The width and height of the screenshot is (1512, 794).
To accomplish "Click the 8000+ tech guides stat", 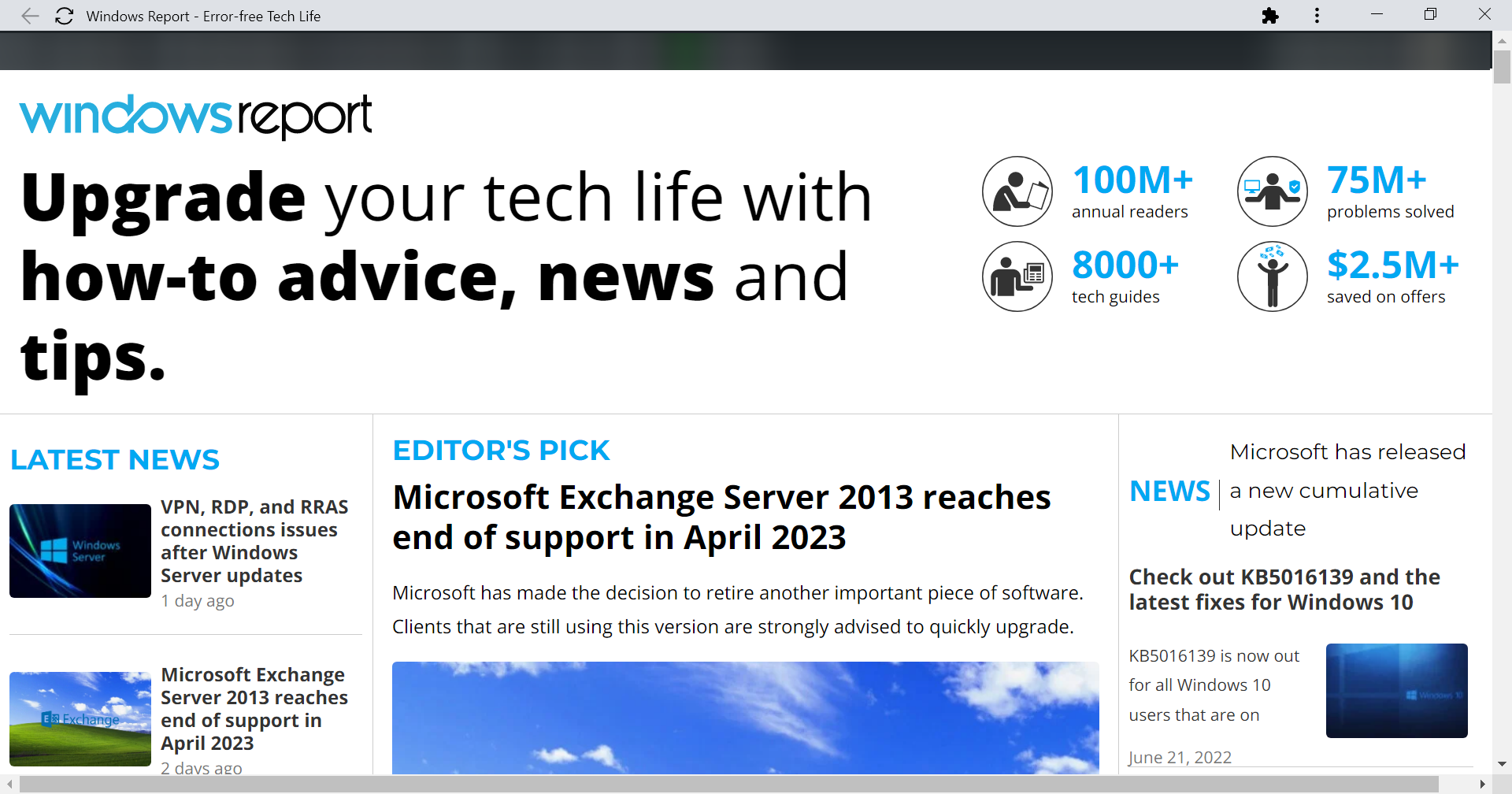I will coord(1125,276).
